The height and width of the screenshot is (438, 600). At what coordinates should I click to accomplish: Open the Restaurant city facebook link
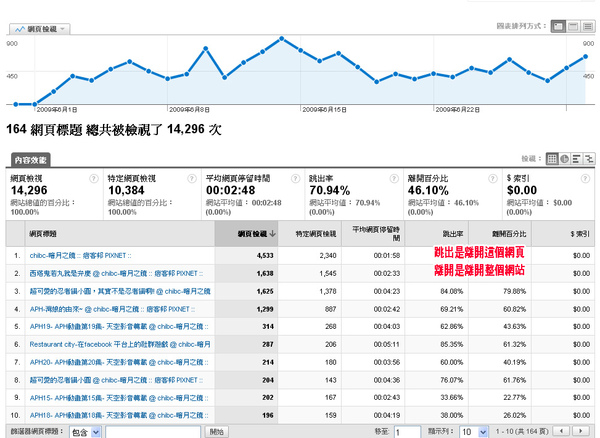pos(120,344)
